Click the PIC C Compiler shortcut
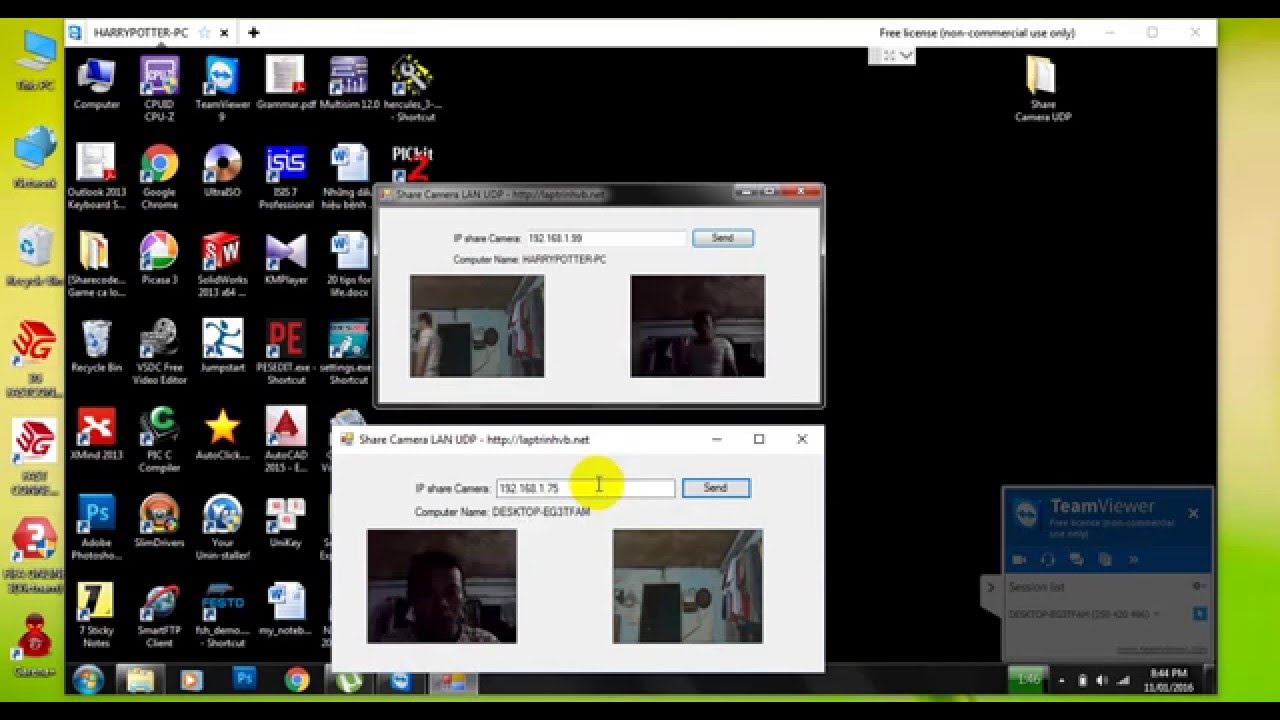The height and width of the screenshot is (720, 1280). [x=159, y=439]
